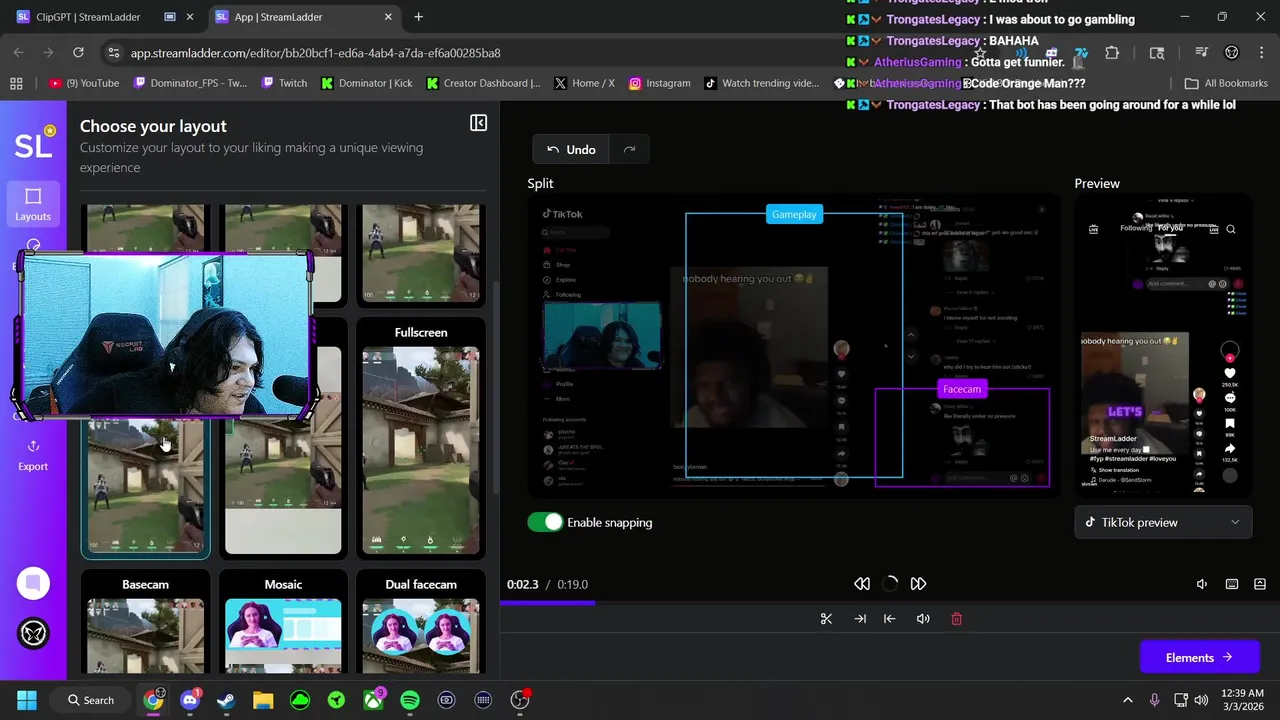The height and width of the screenshot is (720, 1280).
Task: Open the Watch trending videos TikTok bookmark
Action: pyautogui.click(x=762, y=83)
